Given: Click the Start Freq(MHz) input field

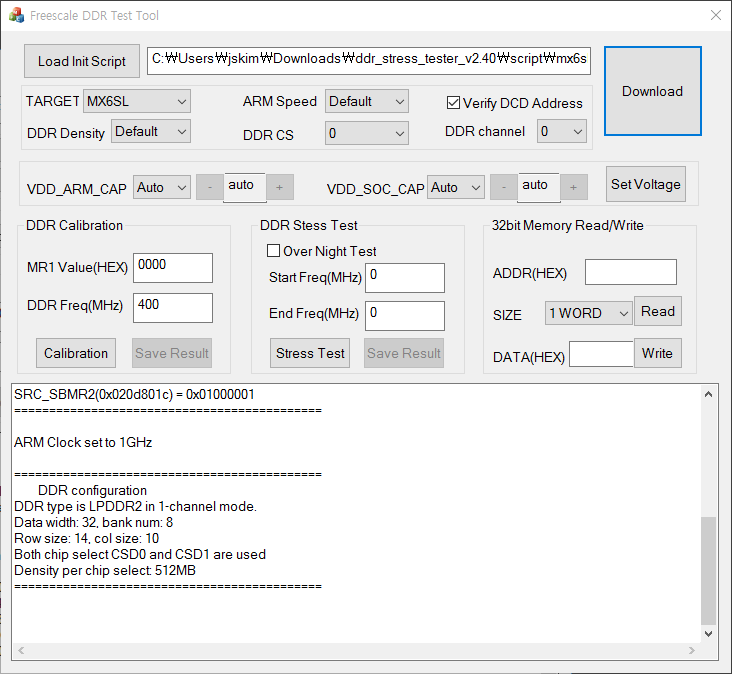Looking at the screenshot, I should [x=405, y=278].
